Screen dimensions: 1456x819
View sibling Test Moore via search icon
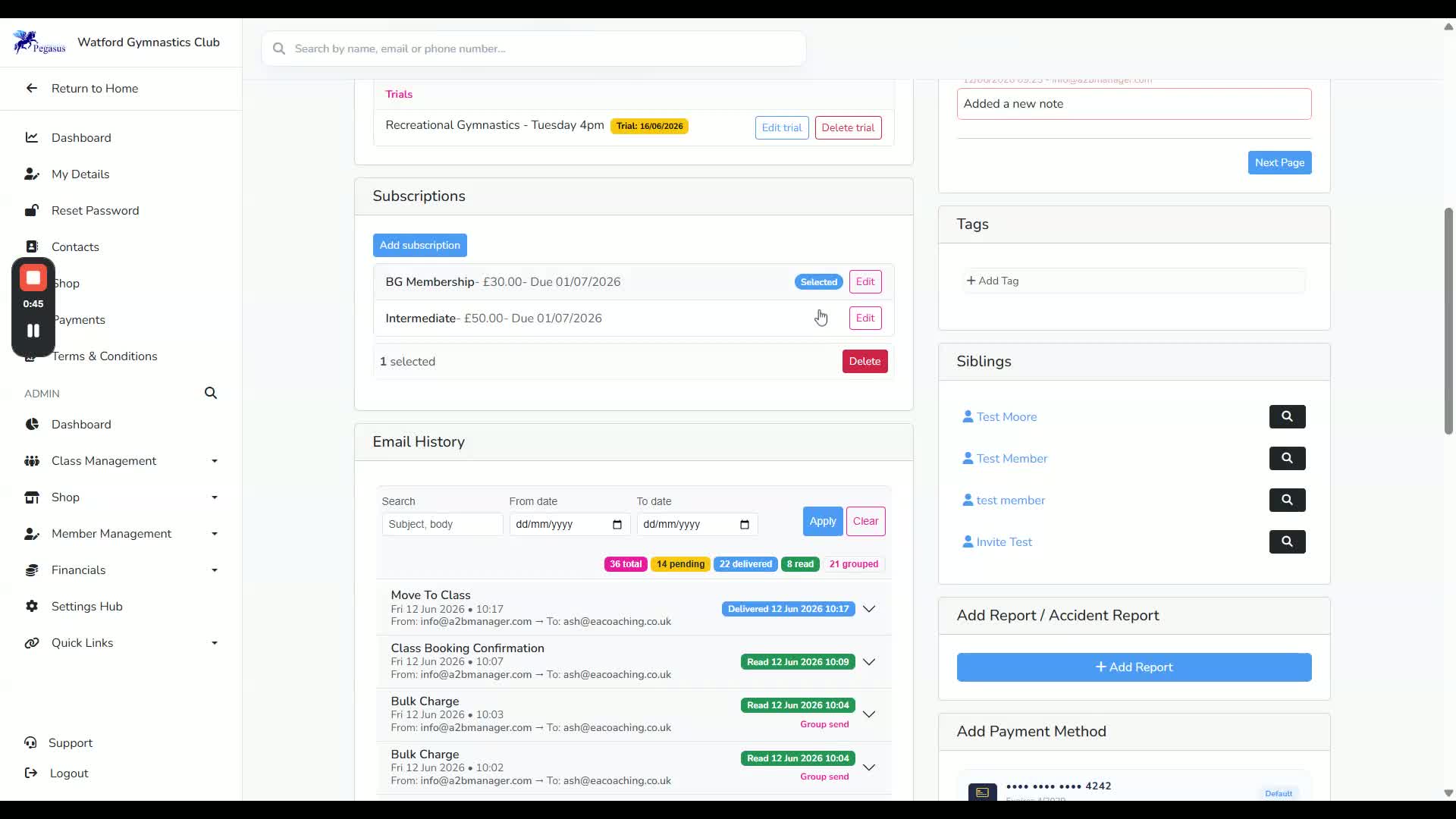point(1287,416)
